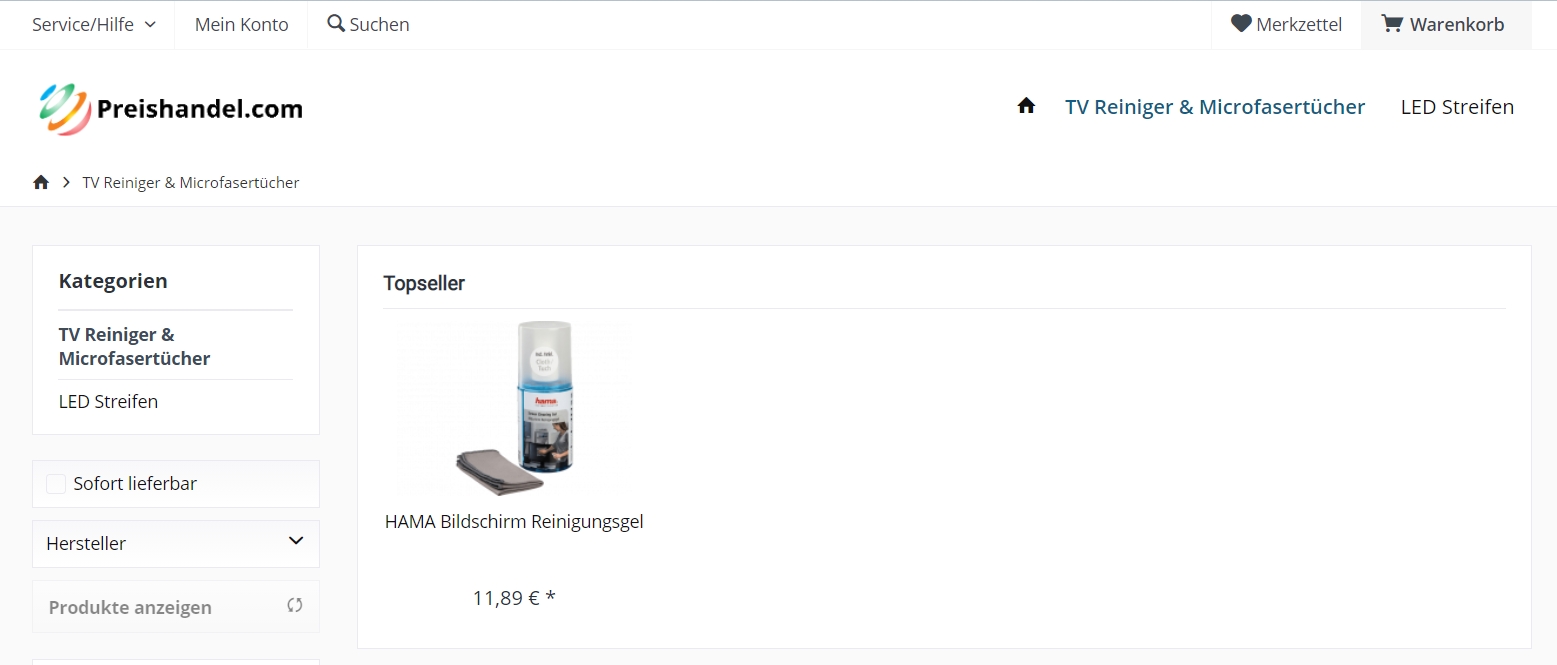Open HAMA Bildschirm Reinigungsgel product link

click(514, 522)
